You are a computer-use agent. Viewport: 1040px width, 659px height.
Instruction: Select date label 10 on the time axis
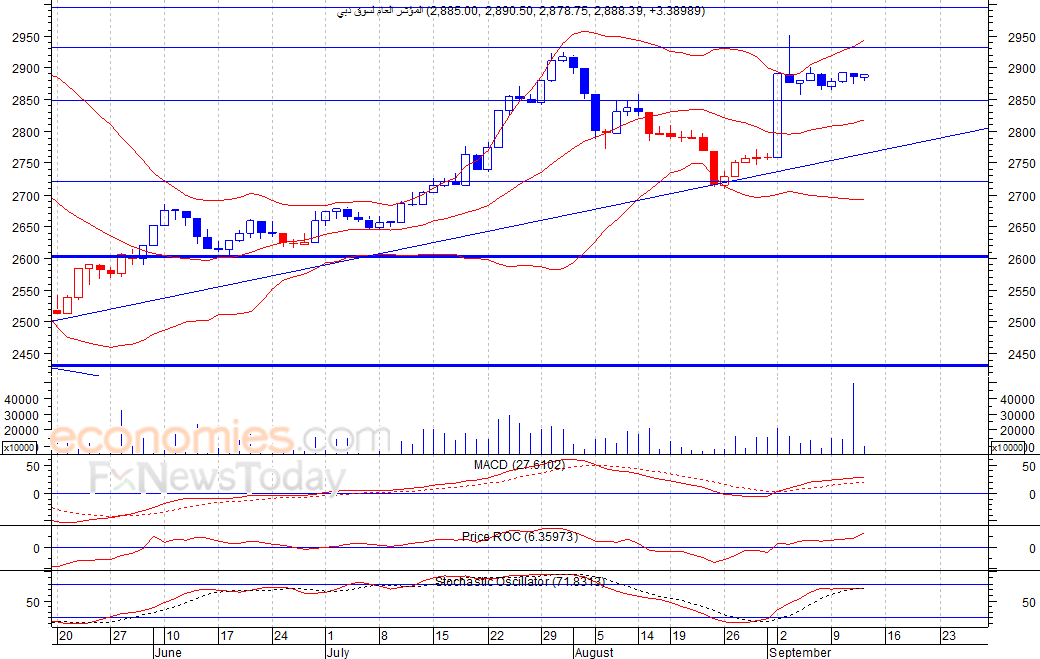pos(172,636)
